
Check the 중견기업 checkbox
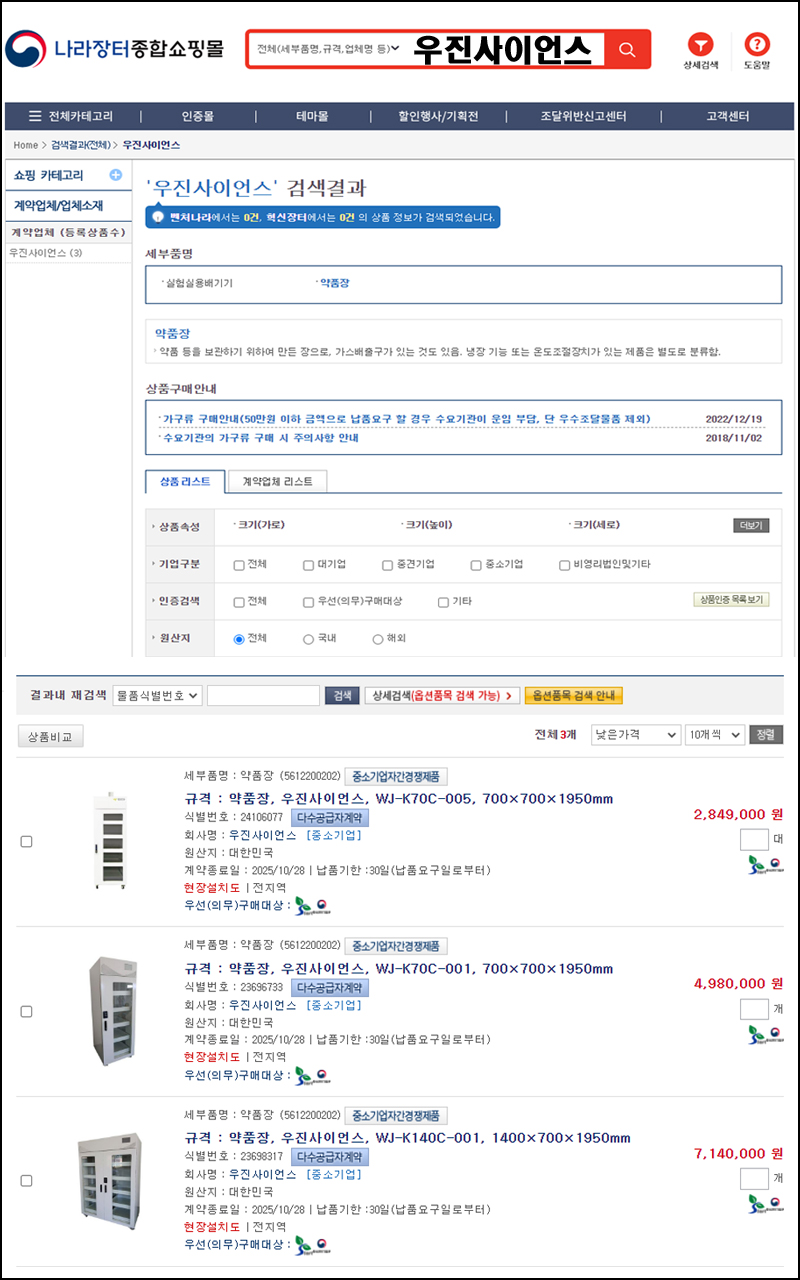point(388,565)
